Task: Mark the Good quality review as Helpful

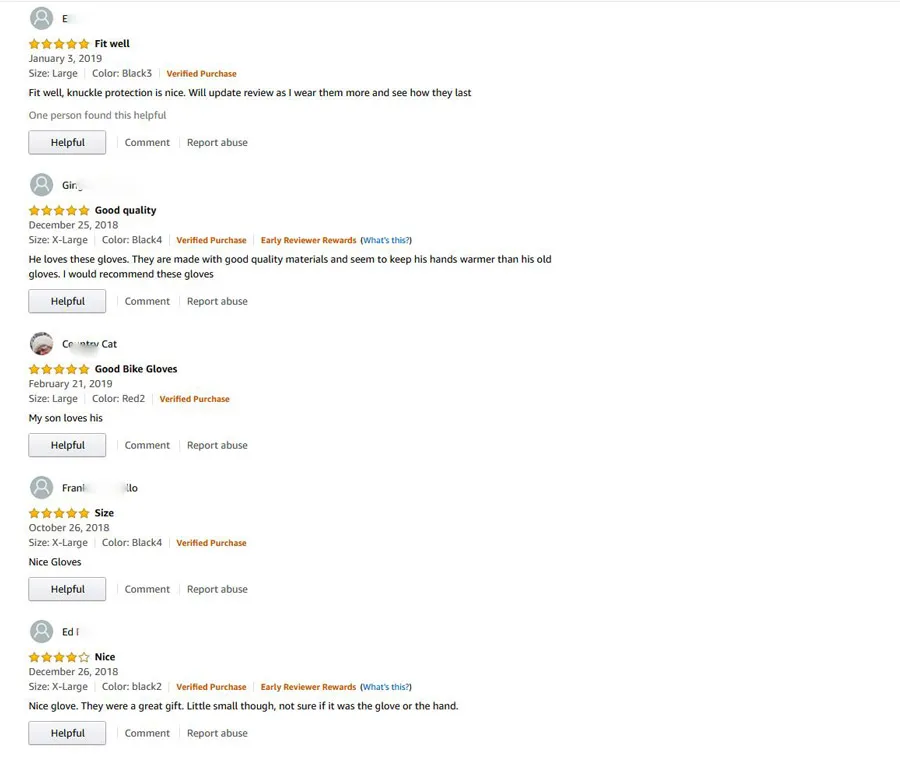Action: pos(67,301)
